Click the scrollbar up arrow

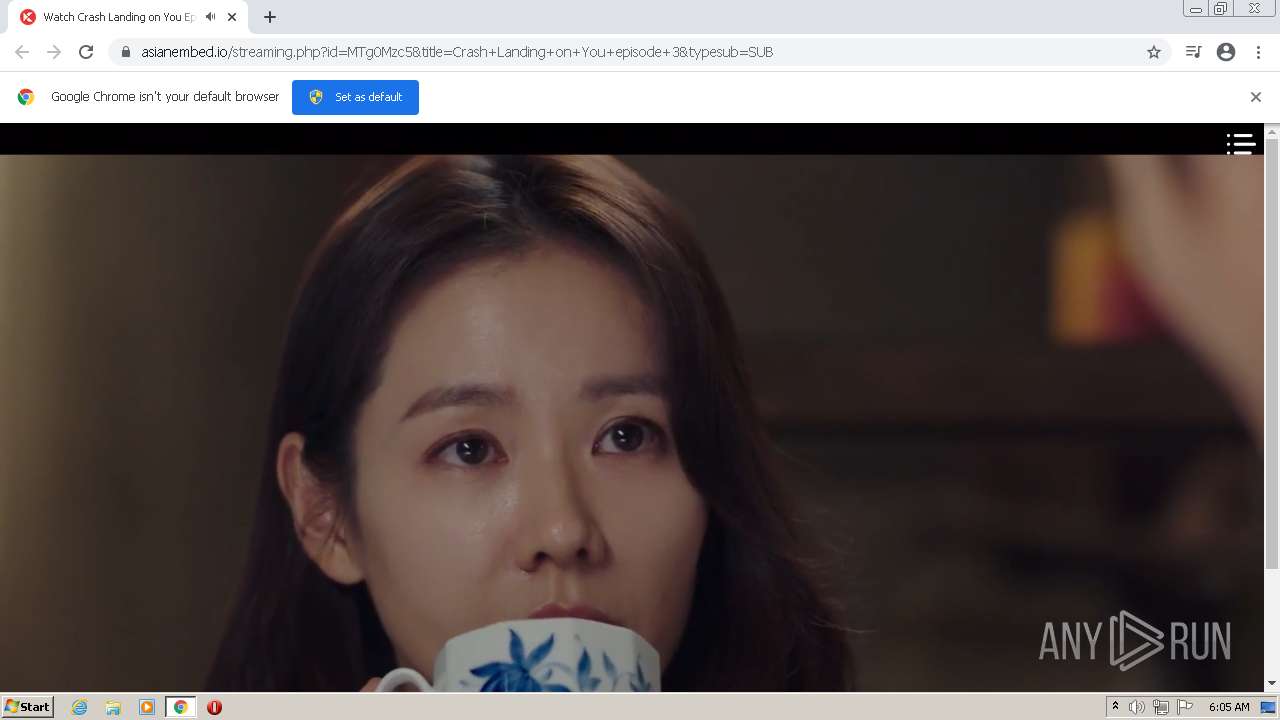pyautogui.click(x=1272, y=131)
